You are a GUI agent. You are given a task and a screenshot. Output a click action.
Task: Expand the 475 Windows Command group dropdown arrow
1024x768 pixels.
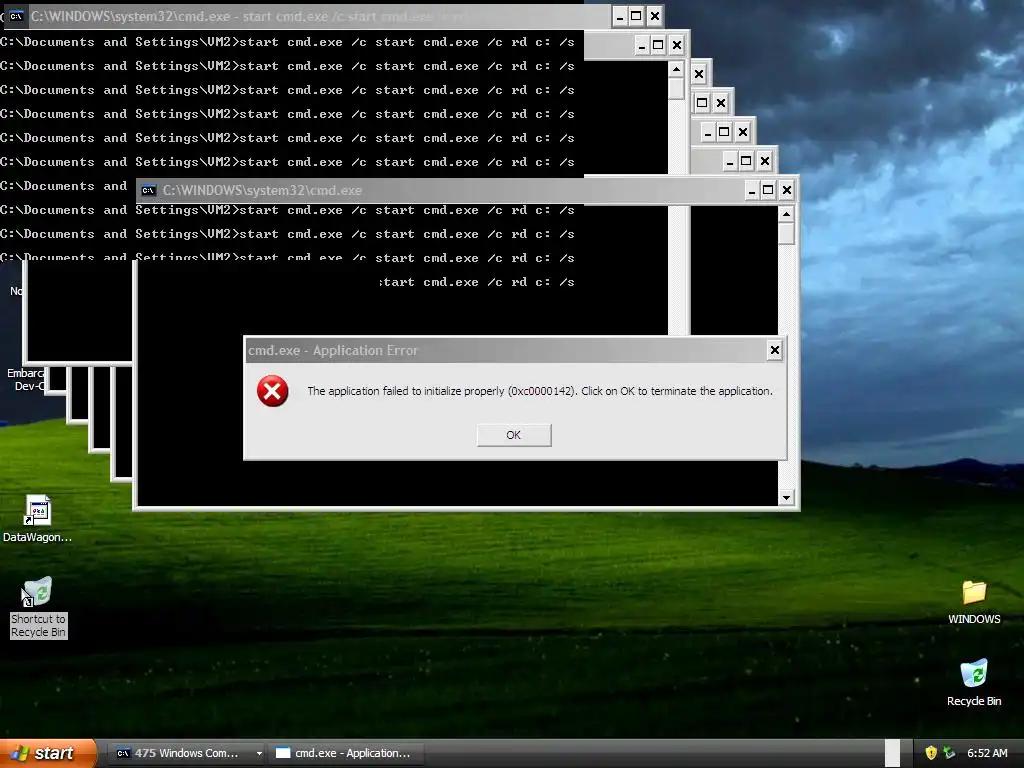(x=259, y=754)
